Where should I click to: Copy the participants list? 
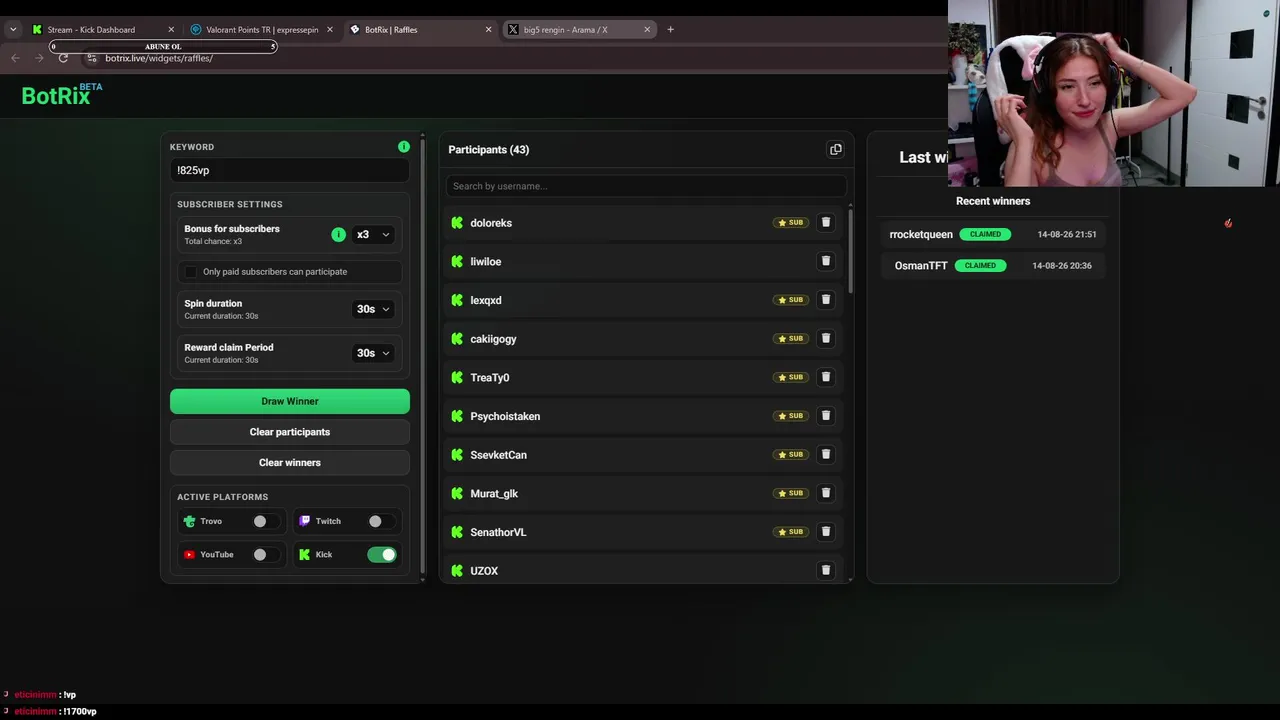point(836,150)
